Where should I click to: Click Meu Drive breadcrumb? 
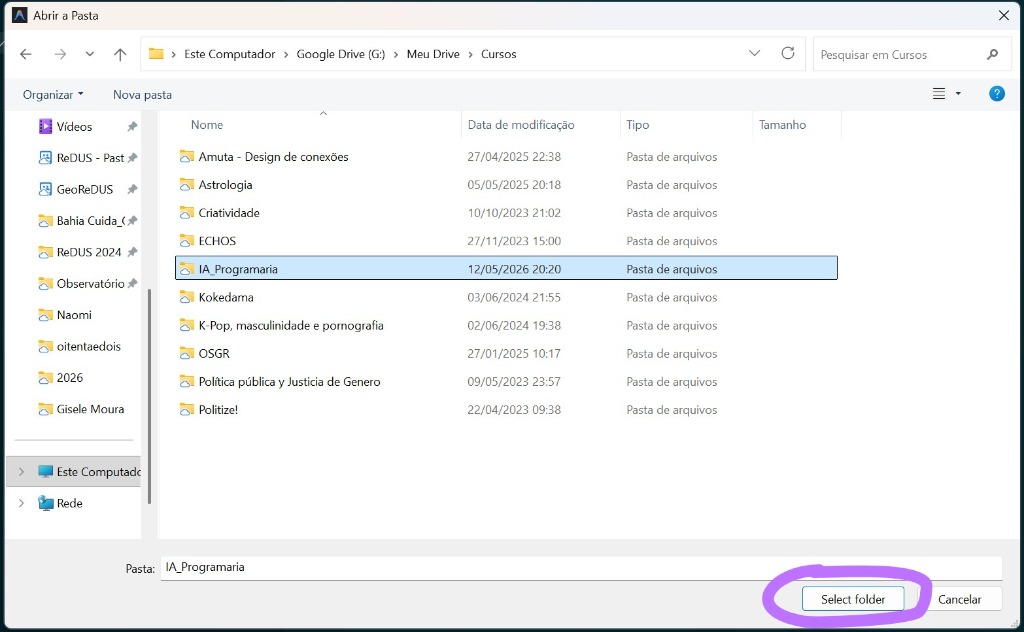pyautogui.click(x=433, y=54)
